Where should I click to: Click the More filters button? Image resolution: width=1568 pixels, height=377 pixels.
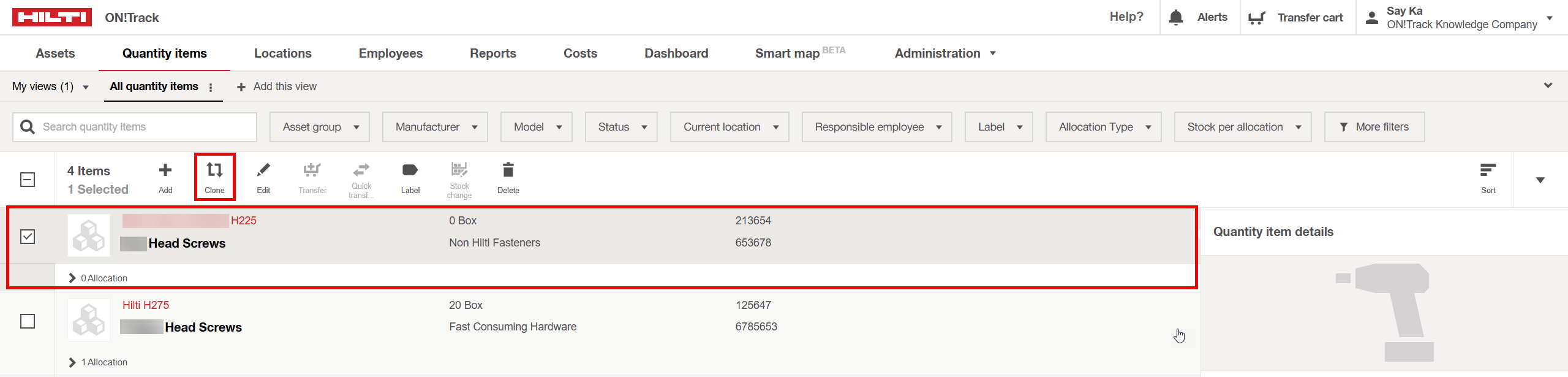1374,127
